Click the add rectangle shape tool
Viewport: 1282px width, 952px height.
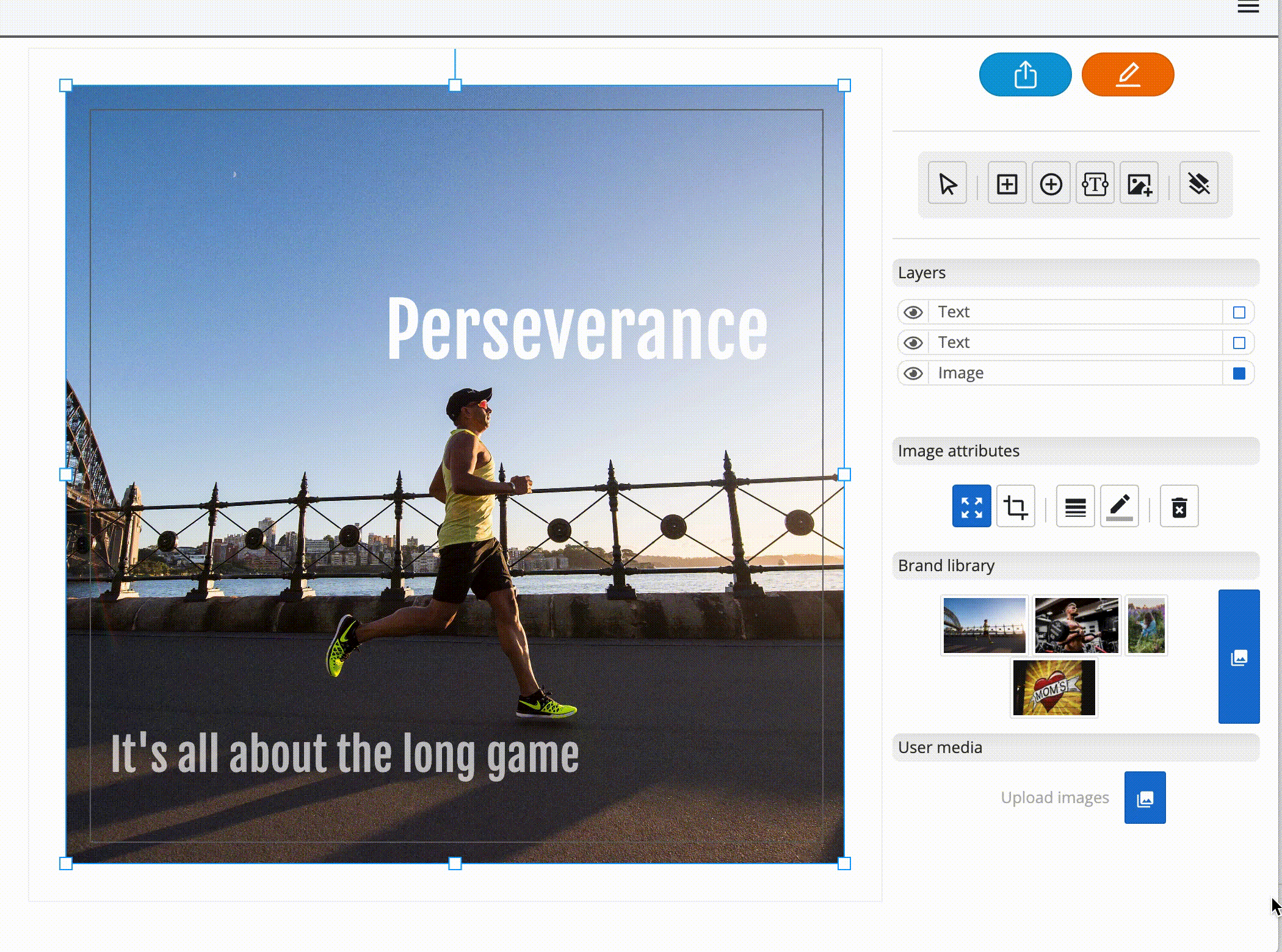(1007, 184)
